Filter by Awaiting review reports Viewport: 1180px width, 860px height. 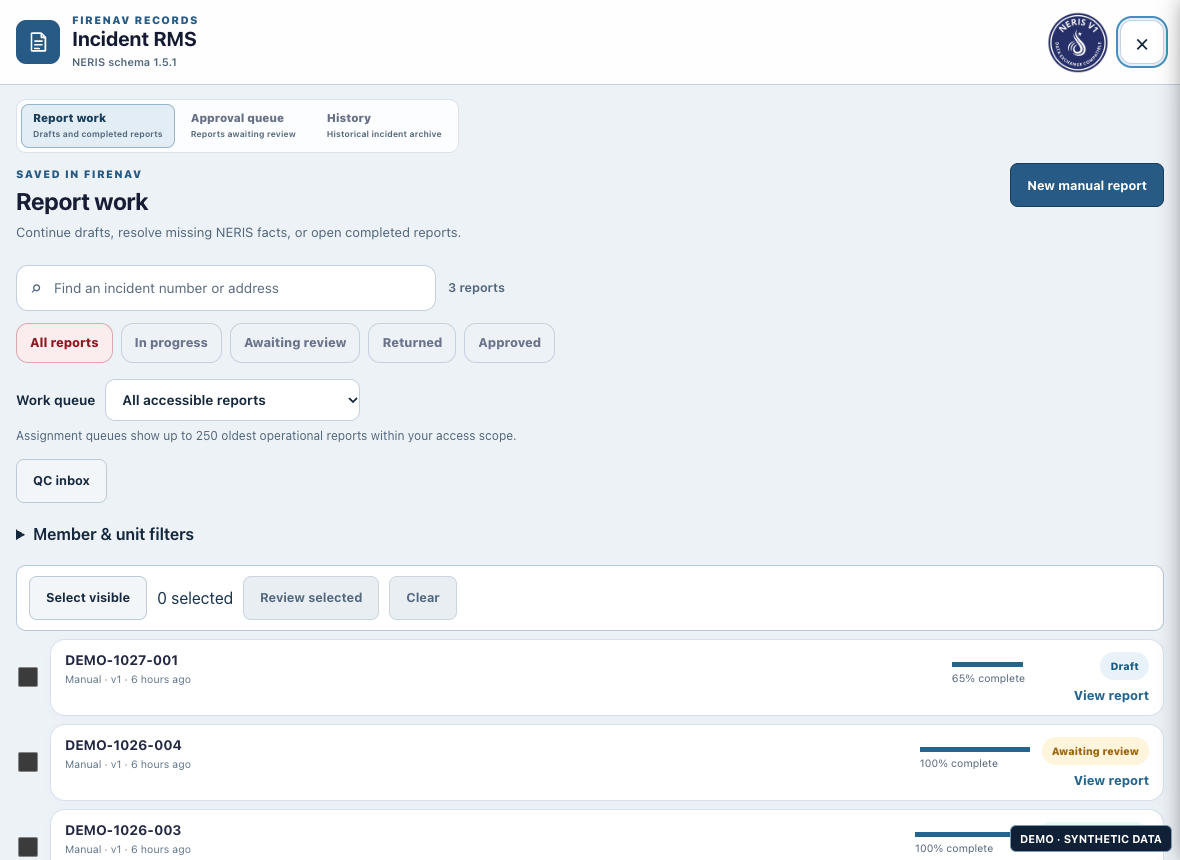click(x=295, y=343)
